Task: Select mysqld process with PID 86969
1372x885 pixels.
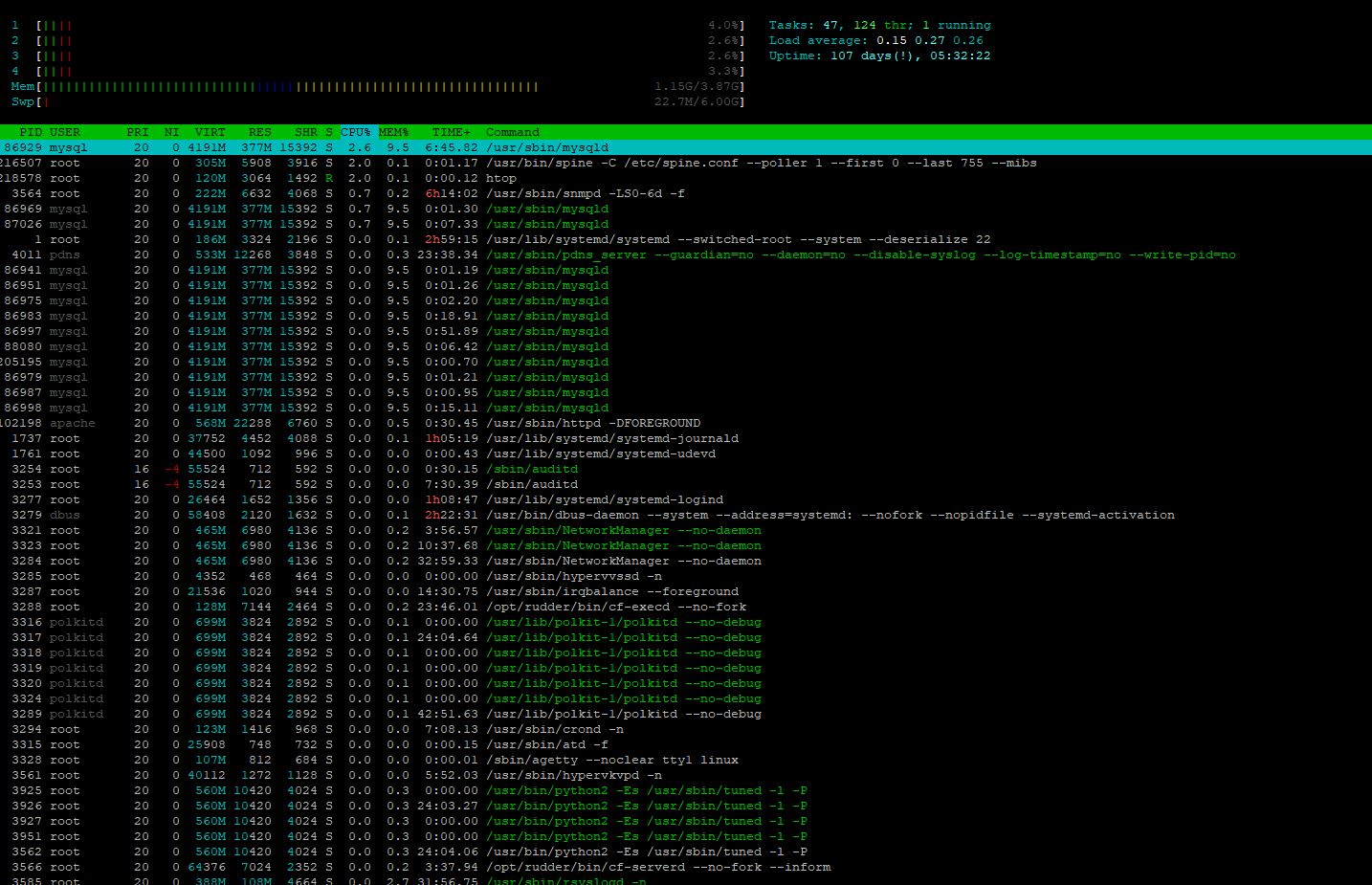Action: coord(686,209)
